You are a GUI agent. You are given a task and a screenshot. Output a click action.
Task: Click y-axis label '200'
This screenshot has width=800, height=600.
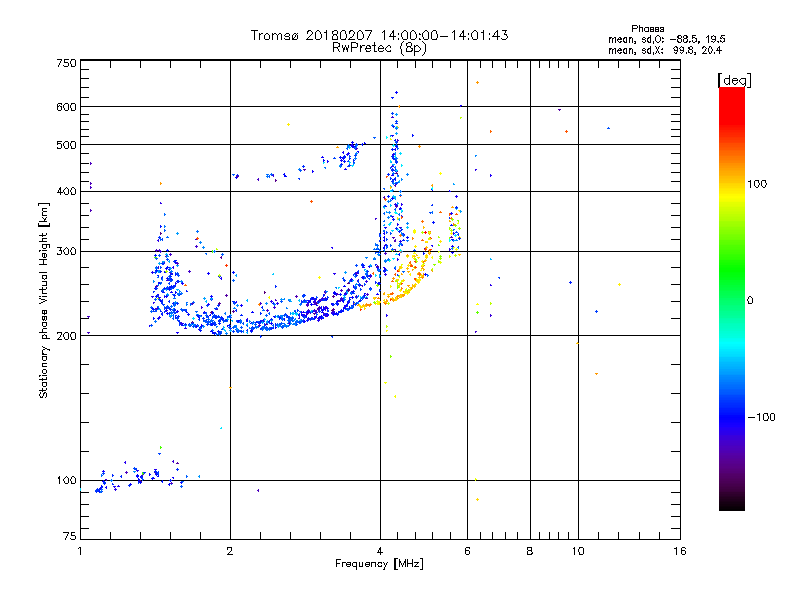(x=67, y=336)
